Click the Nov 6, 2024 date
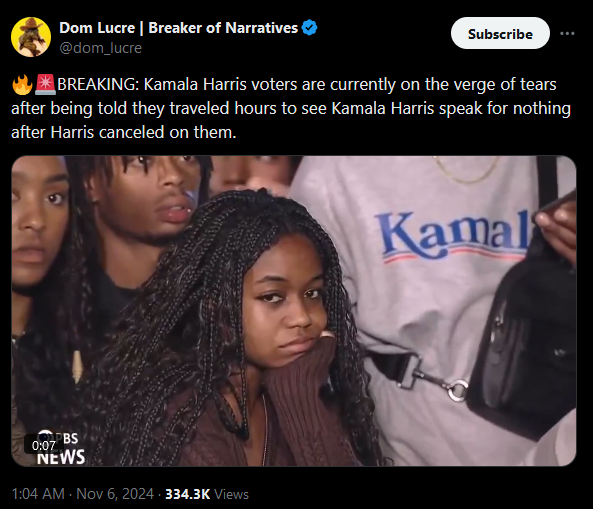The height and width of the screenshot is (509, 593). [x=115, y=494]
